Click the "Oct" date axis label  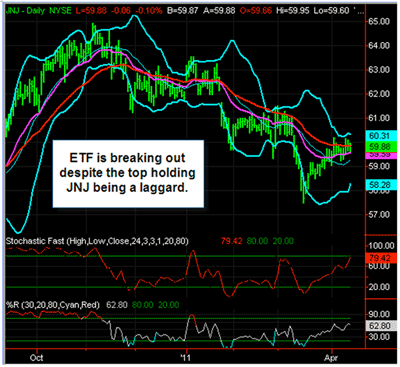[x=36, y=357]
